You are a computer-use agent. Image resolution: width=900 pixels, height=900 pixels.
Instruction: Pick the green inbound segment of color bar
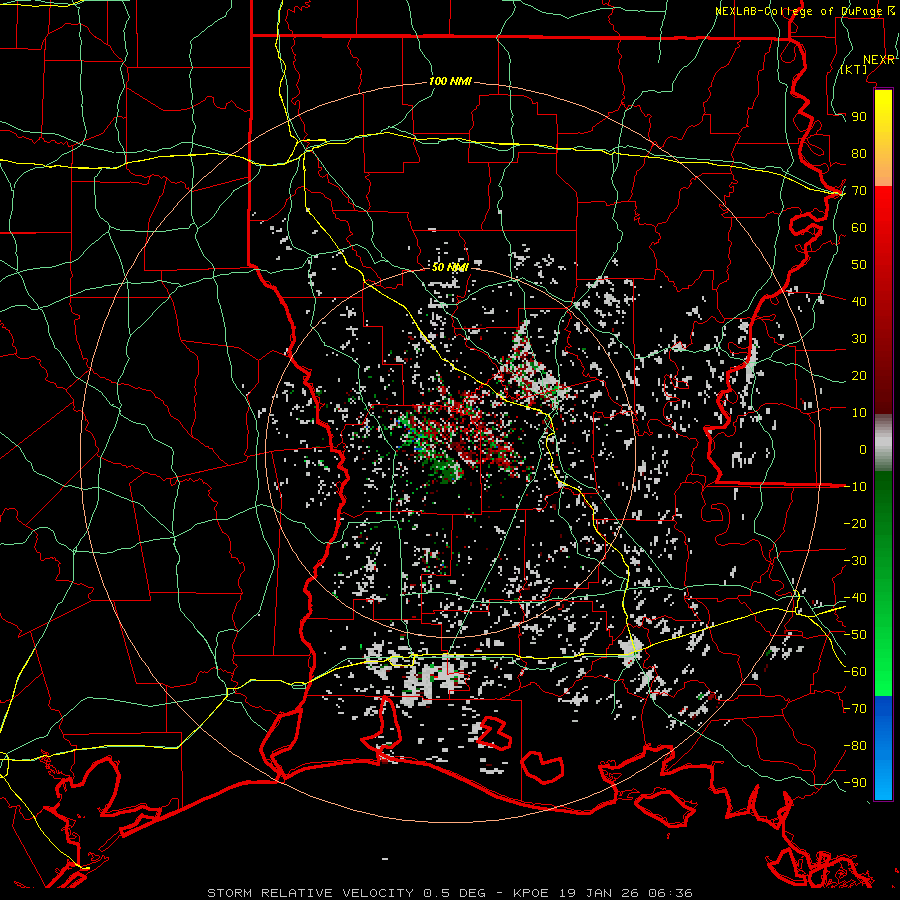[x=883, y=583]
